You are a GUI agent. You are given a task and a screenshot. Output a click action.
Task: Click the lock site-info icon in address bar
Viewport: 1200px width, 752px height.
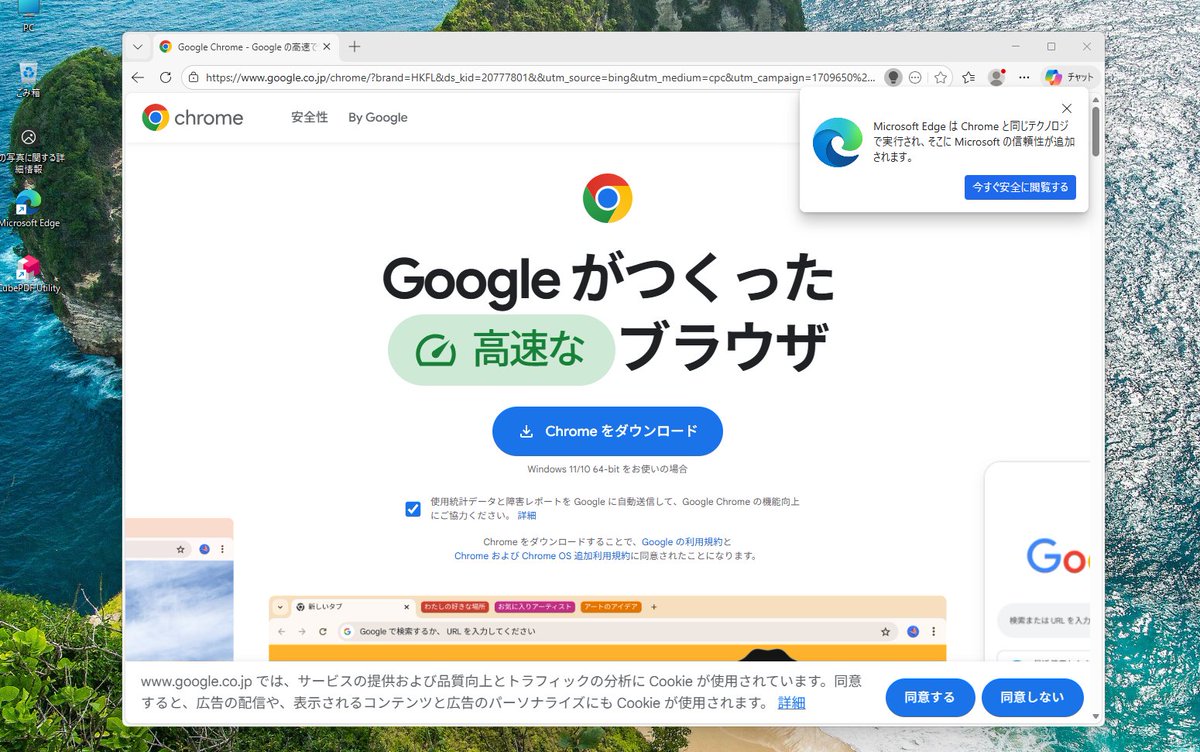[x=194, y=77]
